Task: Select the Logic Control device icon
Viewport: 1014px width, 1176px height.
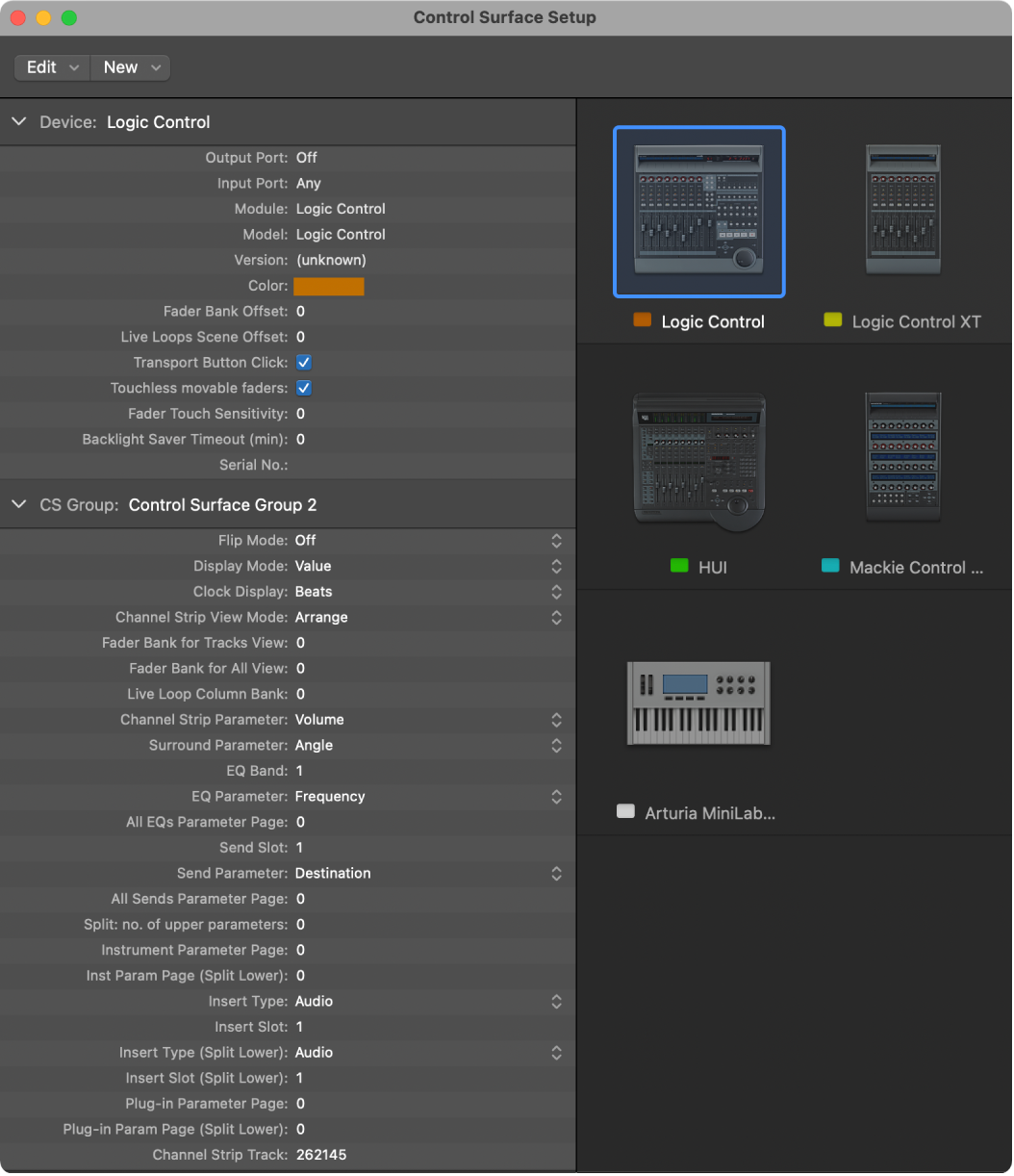Action: [699, 212]
